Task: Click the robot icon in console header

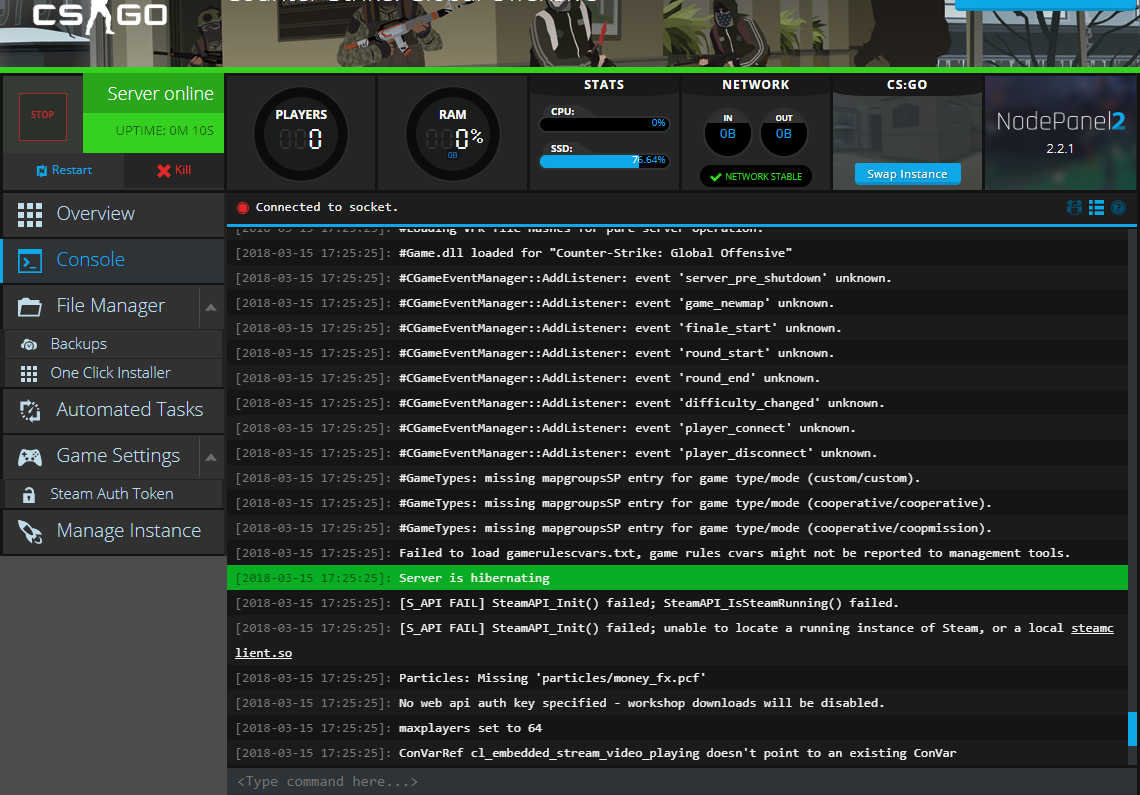Action: [1075, 208]
